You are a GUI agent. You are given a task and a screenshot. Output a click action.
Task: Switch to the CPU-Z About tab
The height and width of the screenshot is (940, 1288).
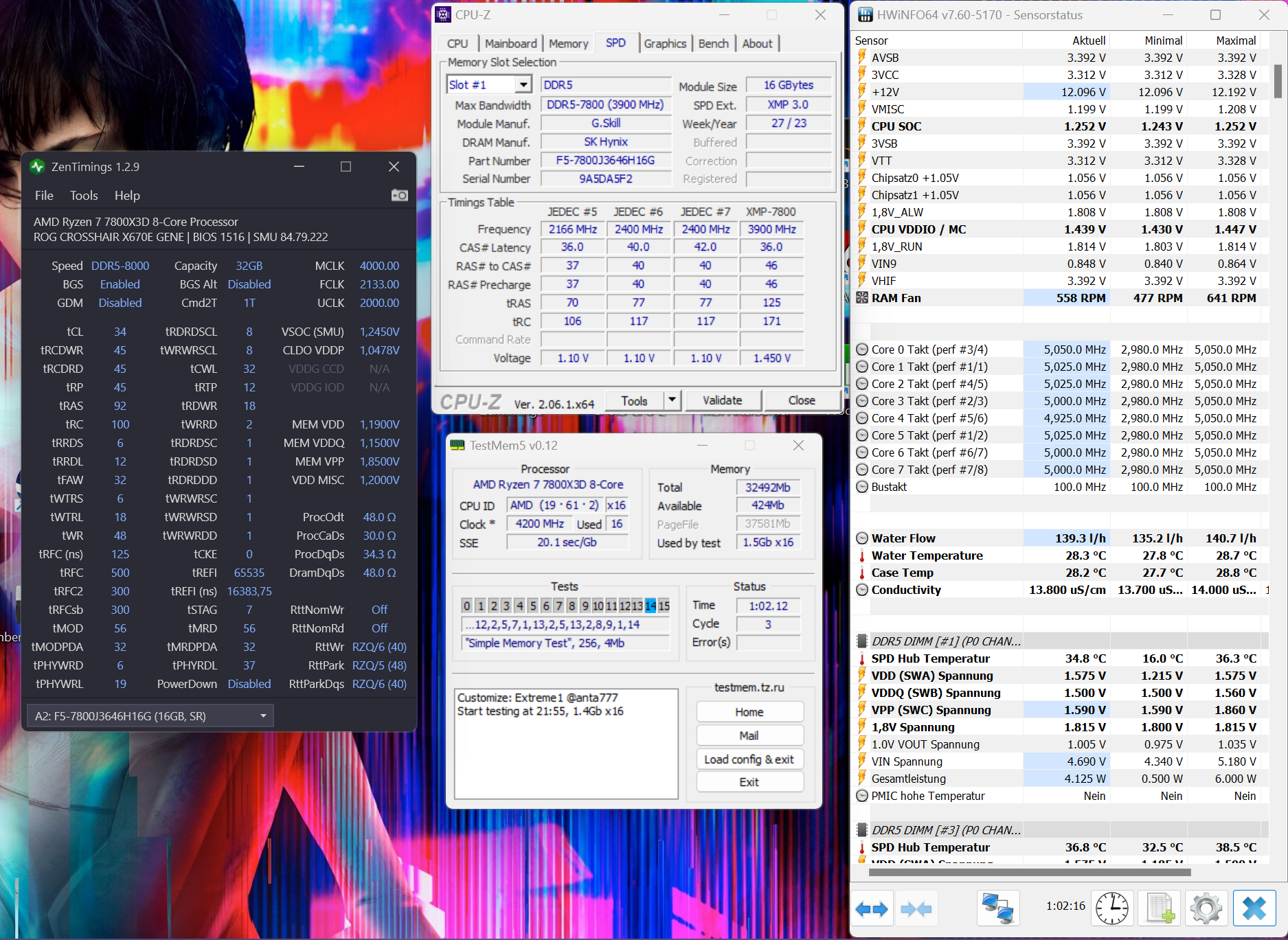(x=757, y=43)
